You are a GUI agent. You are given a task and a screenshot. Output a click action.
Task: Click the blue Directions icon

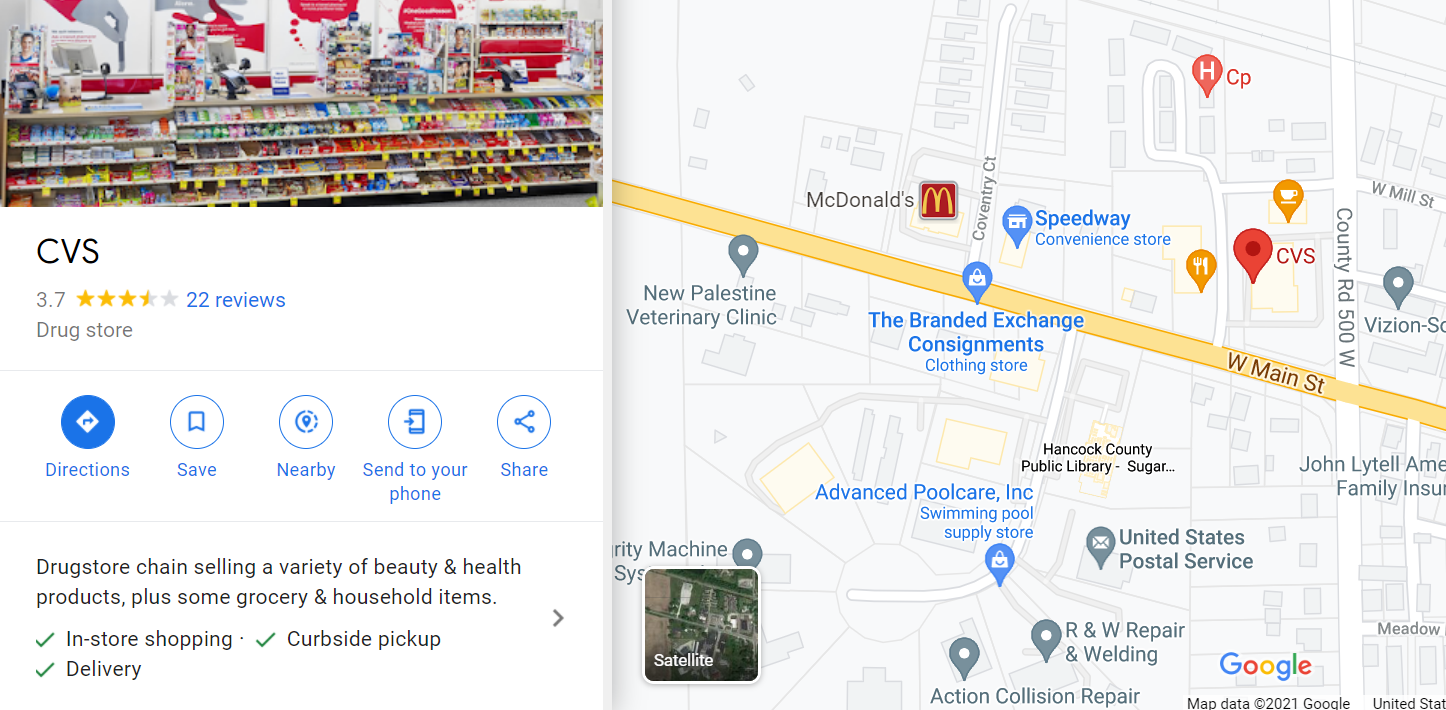point(88,422)
